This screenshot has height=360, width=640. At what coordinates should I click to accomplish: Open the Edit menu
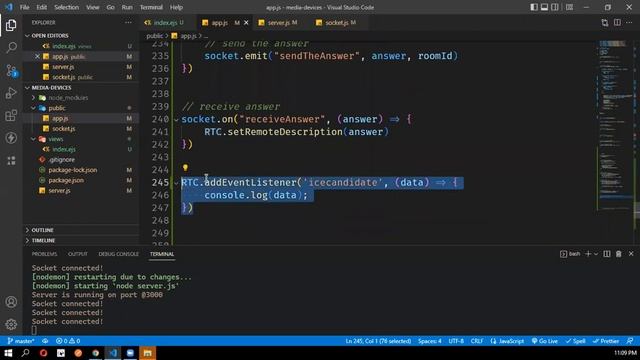click(41, 7)
